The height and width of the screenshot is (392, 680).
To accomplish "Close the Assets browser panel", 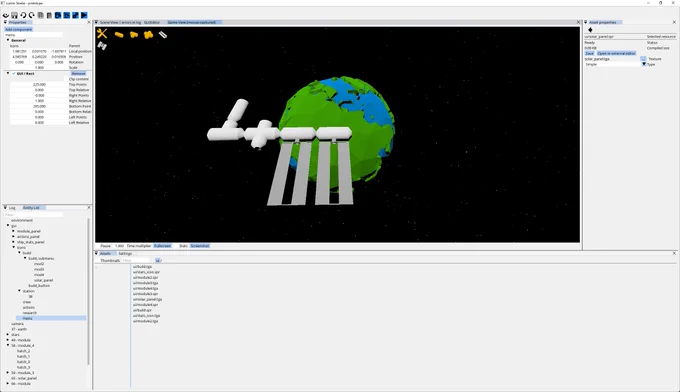I will (674, 253).
